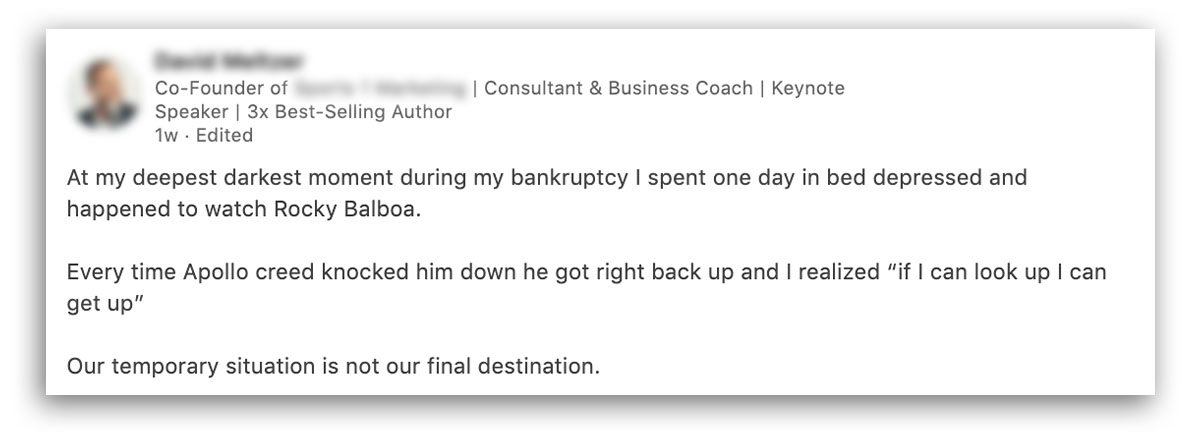The height and width of the screenshot is (432, 1200).
Task: Click "Consultant & Business Coach" in headline
Action: click(619, 88)
